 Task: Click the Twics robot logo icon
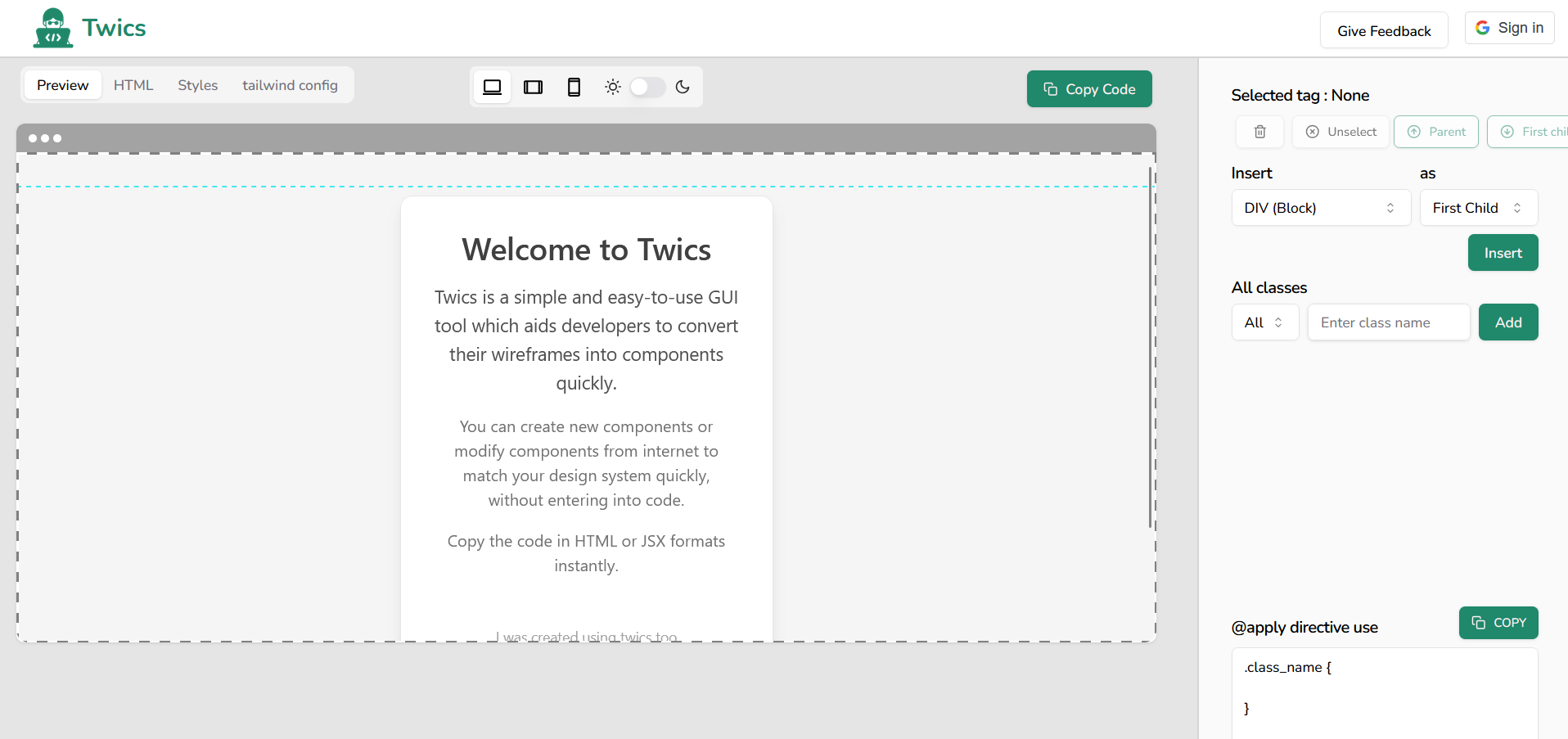52,27
